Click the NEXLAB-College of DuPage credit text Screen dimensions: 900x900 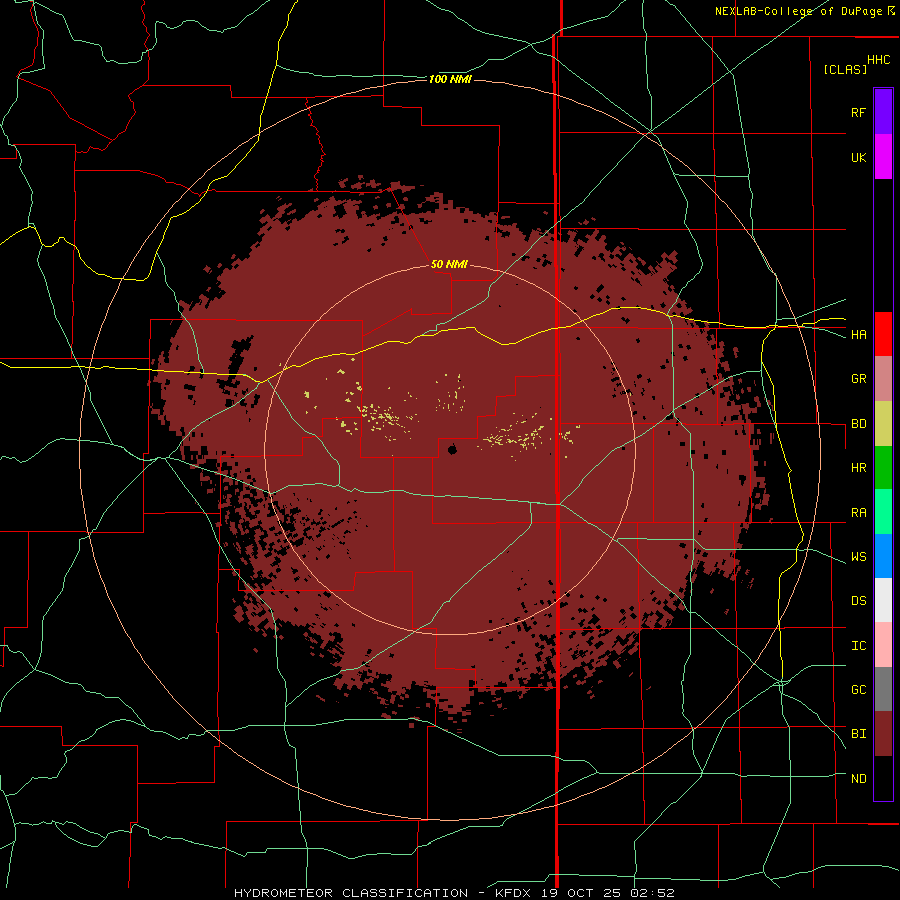(798, 11)
